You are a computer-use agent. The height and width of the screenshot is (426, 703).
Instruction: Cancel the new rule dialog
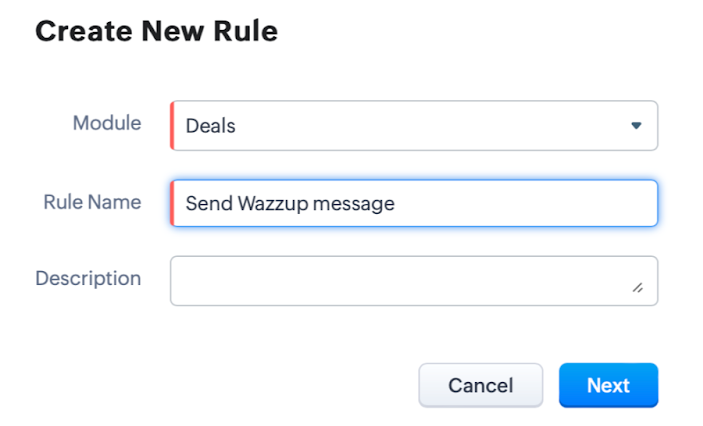click(480, 385)
